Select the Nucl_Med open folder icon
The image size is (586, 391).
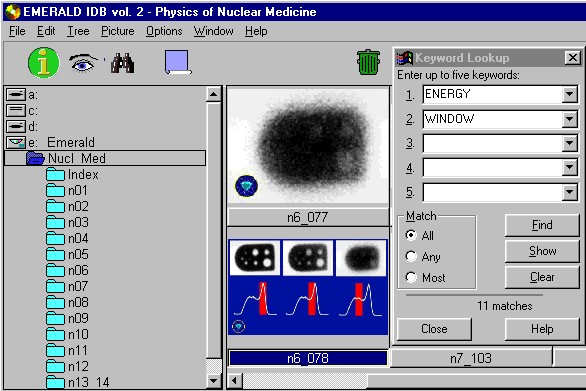point(36,158)
